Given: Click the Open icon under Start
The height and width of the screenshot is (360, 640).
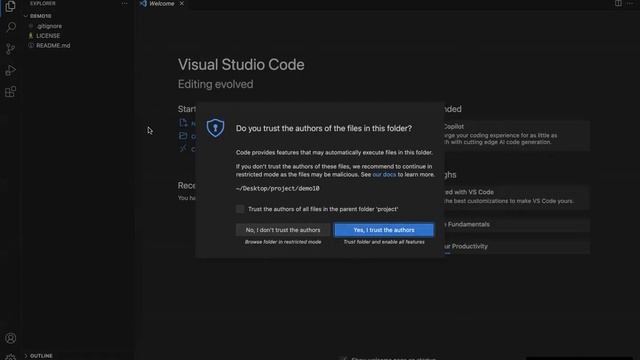Looking at the screenshot, I should pyautogui.click(x=183, y=136).
